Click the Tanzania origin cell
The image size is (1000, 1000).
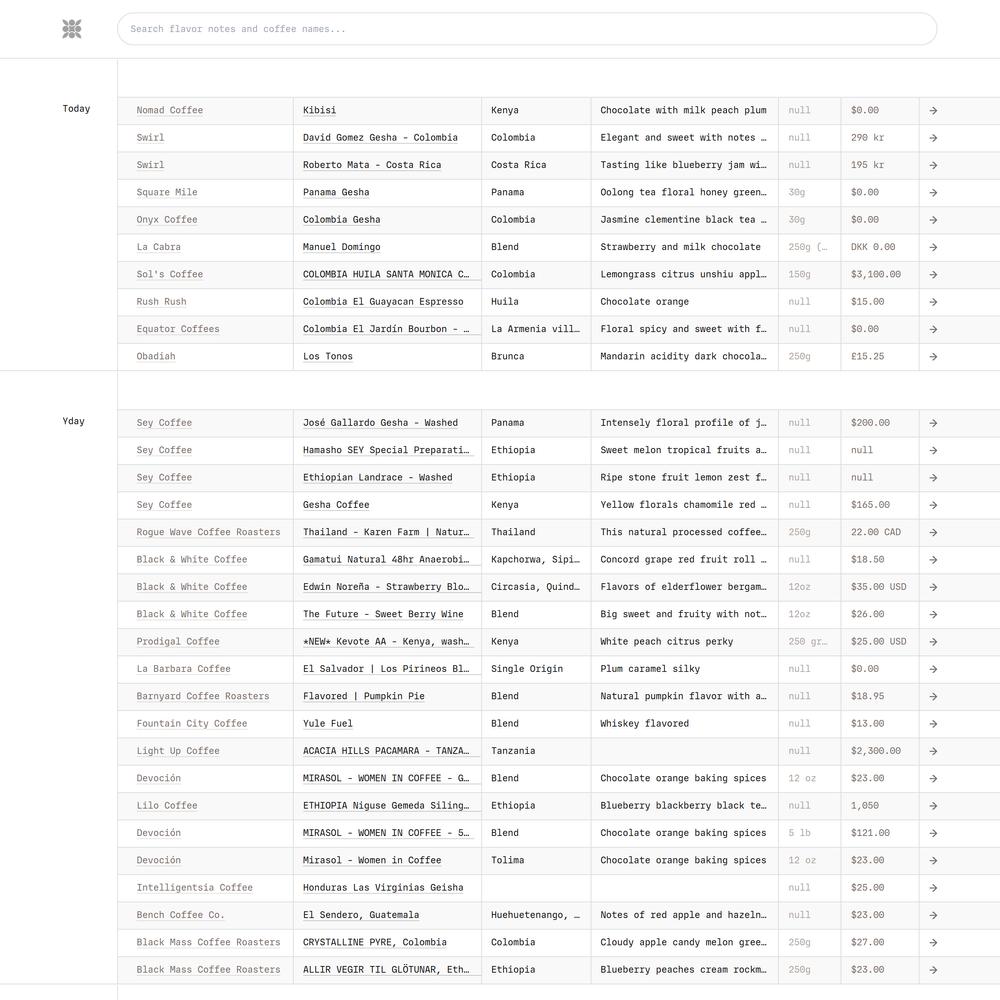[513, 752]
